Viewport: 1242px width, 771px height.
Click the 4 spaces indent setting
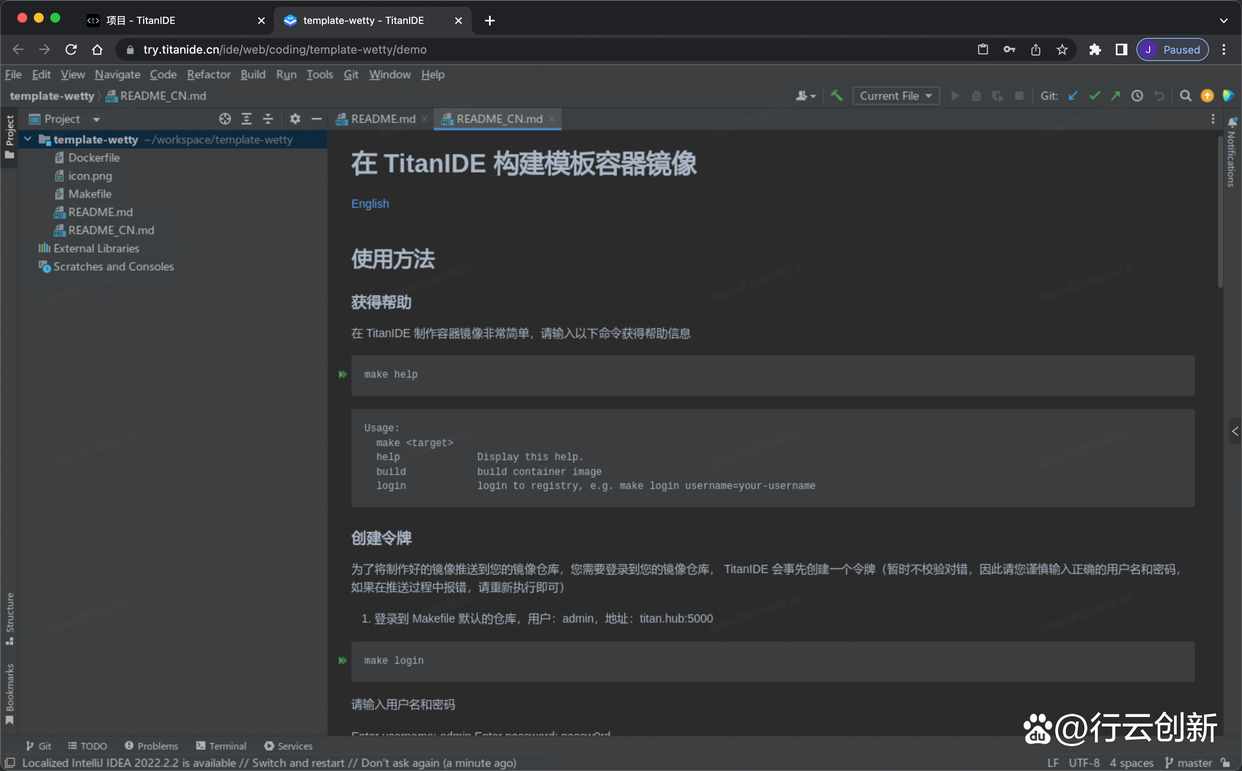1131,763
